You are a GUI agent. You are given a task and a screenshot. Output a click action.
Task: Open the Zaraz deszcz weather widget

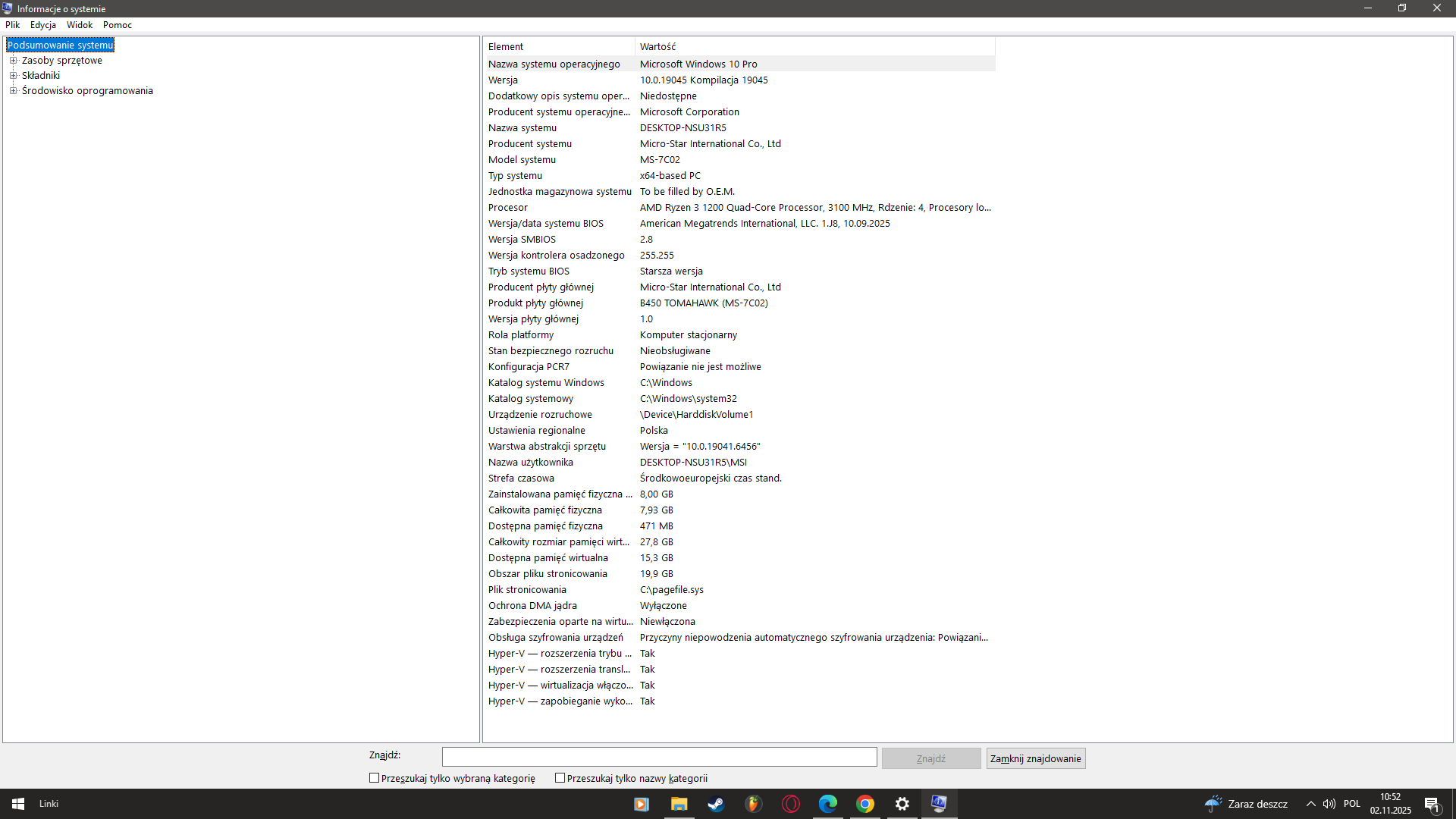(1246, 804)
